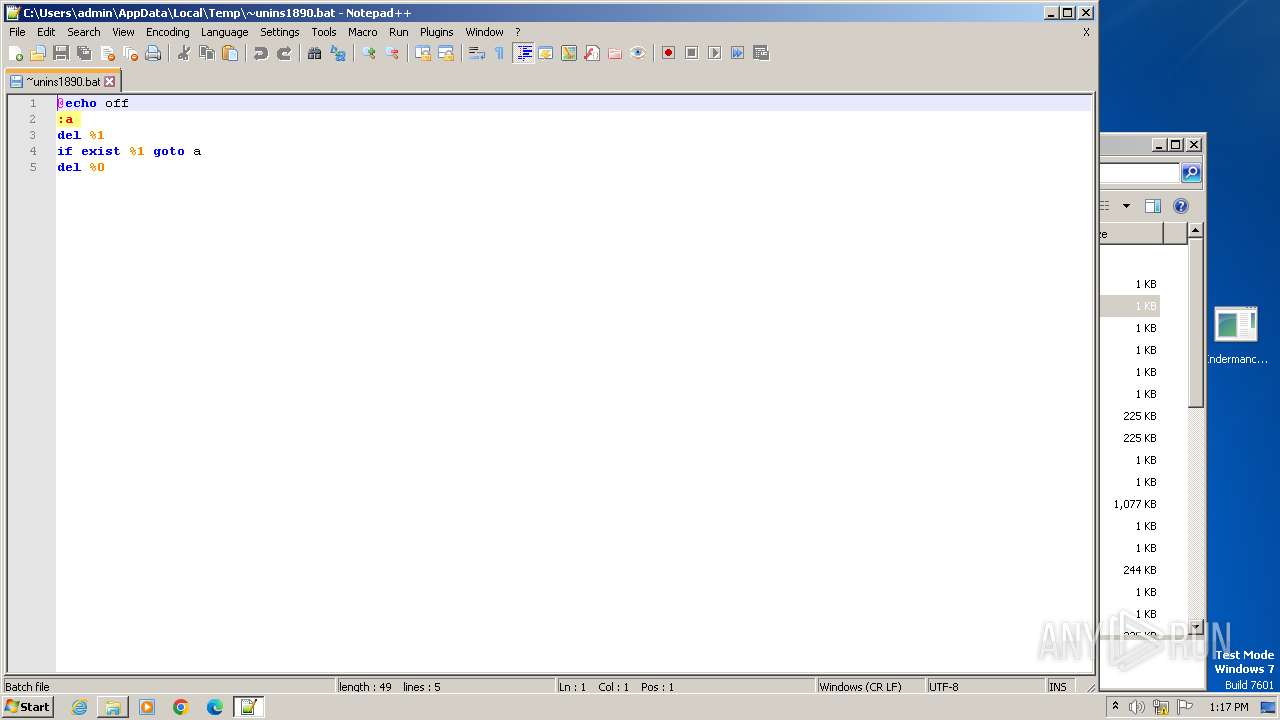Open the Document Map icon
1280x720 pixels.
pyautogui.click(x=569, y=53)
